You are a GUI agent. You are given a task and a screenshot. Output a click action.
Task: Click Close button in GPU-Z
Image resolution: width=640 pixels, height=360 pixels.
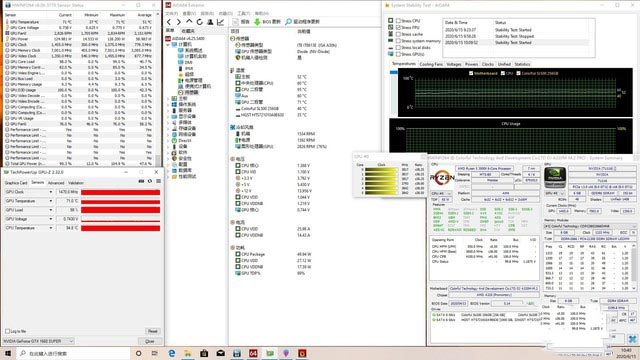(150, 341)
